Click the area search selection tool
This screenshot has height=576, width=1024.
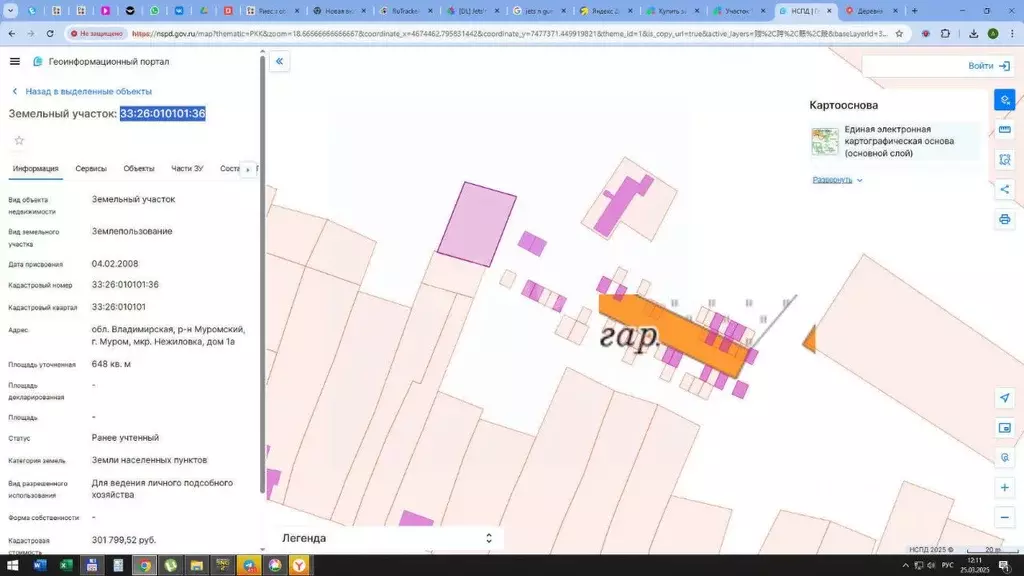(1005, 160)
